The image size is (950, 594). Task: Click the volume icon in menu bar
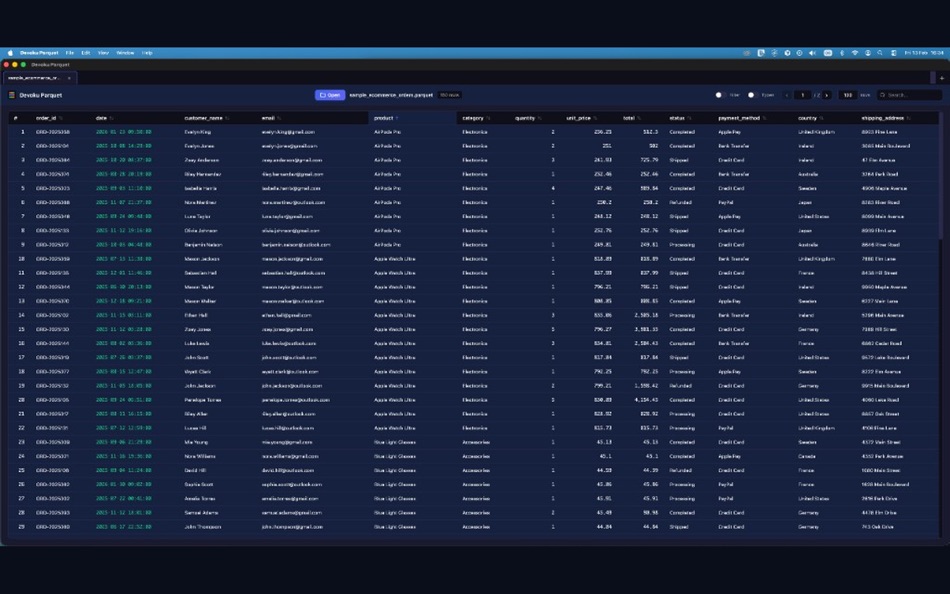[812, 53]
